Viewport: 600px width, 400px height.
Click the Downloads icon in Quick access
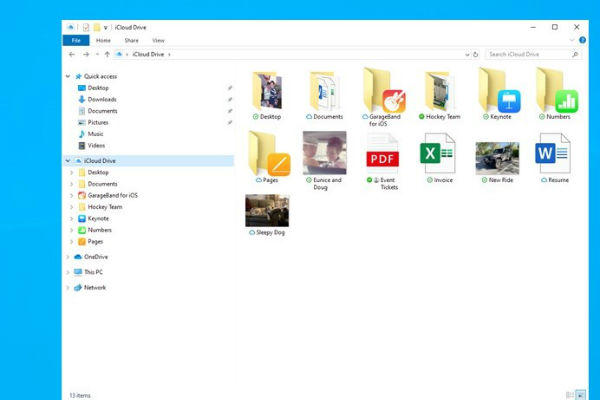click(82, 99)
